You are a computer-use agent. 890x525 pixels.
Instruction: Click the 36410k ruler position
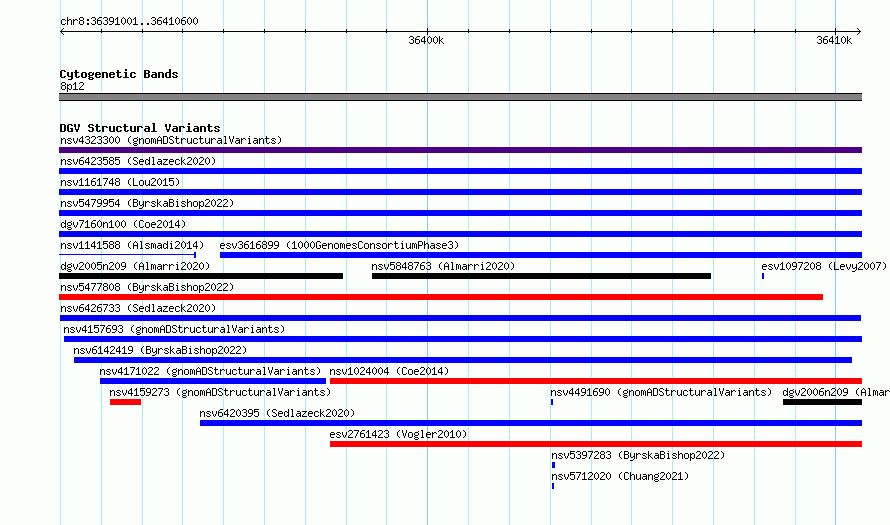coord(834,40)
